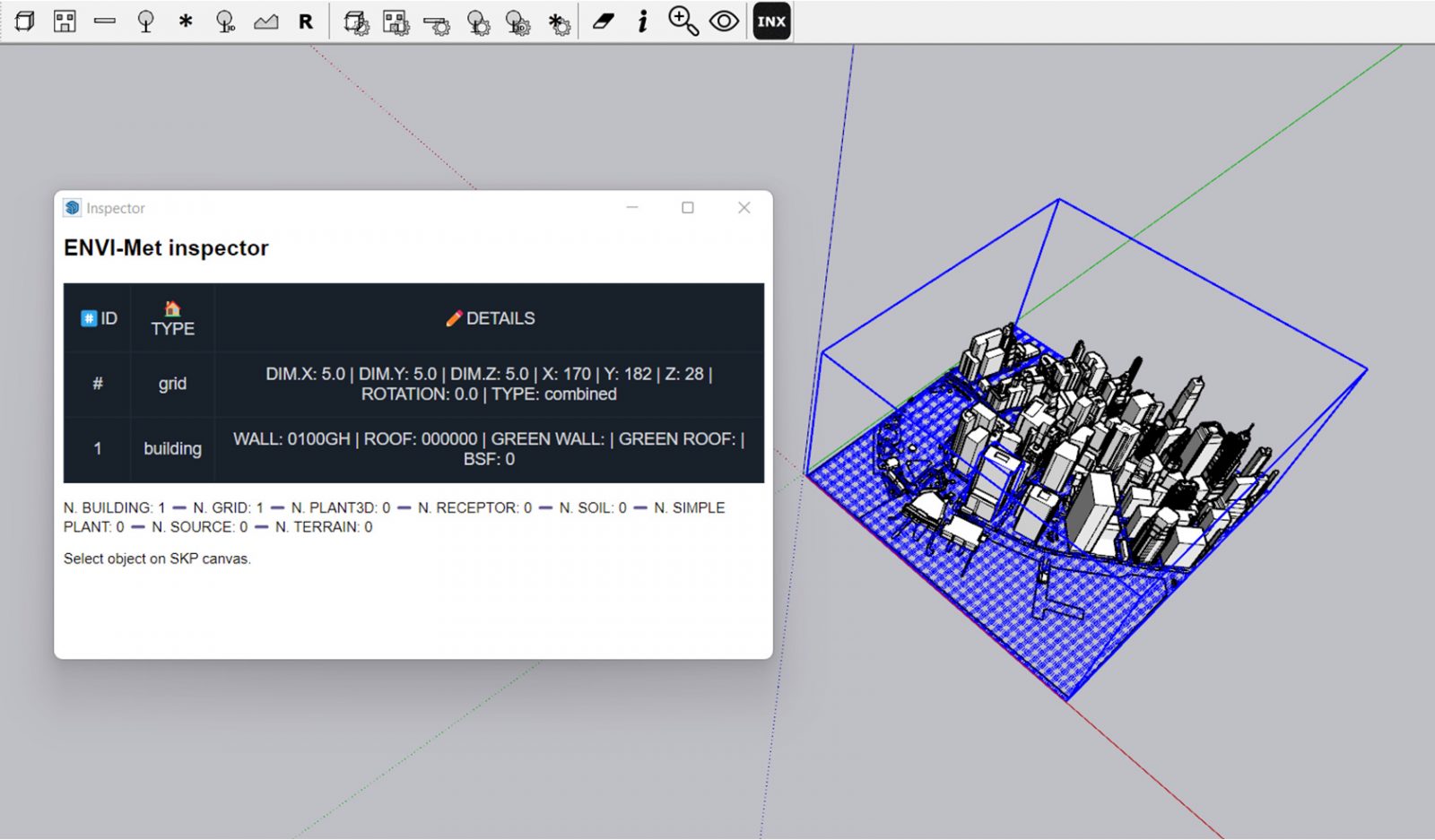This screenshot has height=840, width=1435.
Task: Select the 3D plant tool
Action: pos(225,22)
